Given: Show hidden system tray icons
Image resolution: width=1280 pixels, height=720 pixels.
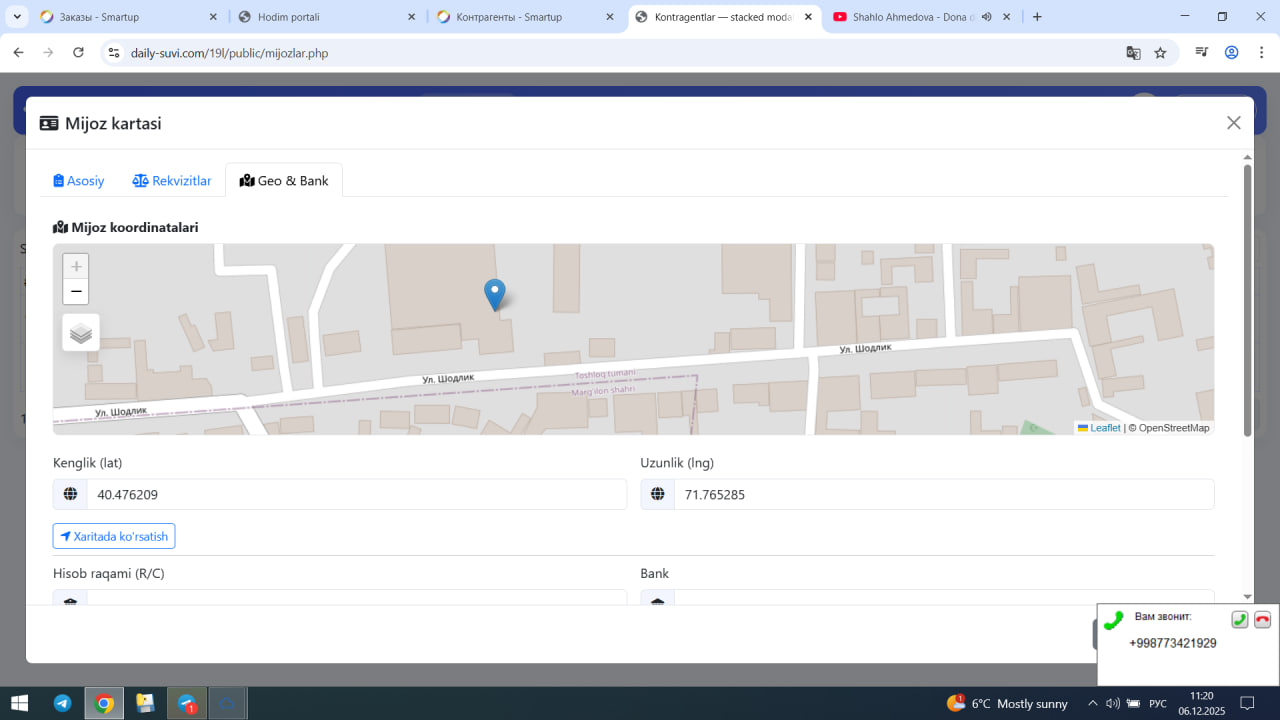Looking at the screenshot, I should pyautogui.click(x=1092, y=703).
